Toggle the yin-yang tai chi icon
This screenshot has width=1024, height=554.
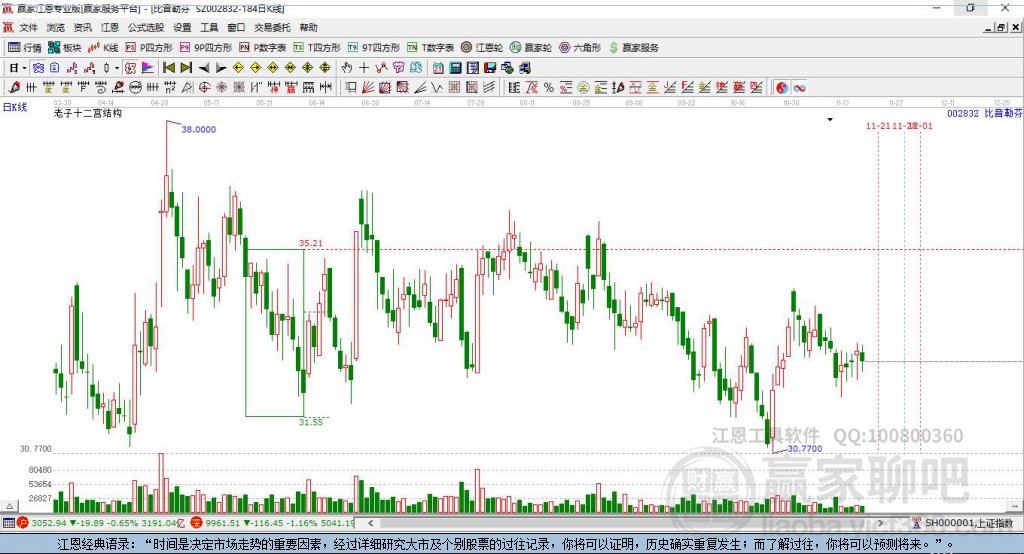tap(782, 88)
